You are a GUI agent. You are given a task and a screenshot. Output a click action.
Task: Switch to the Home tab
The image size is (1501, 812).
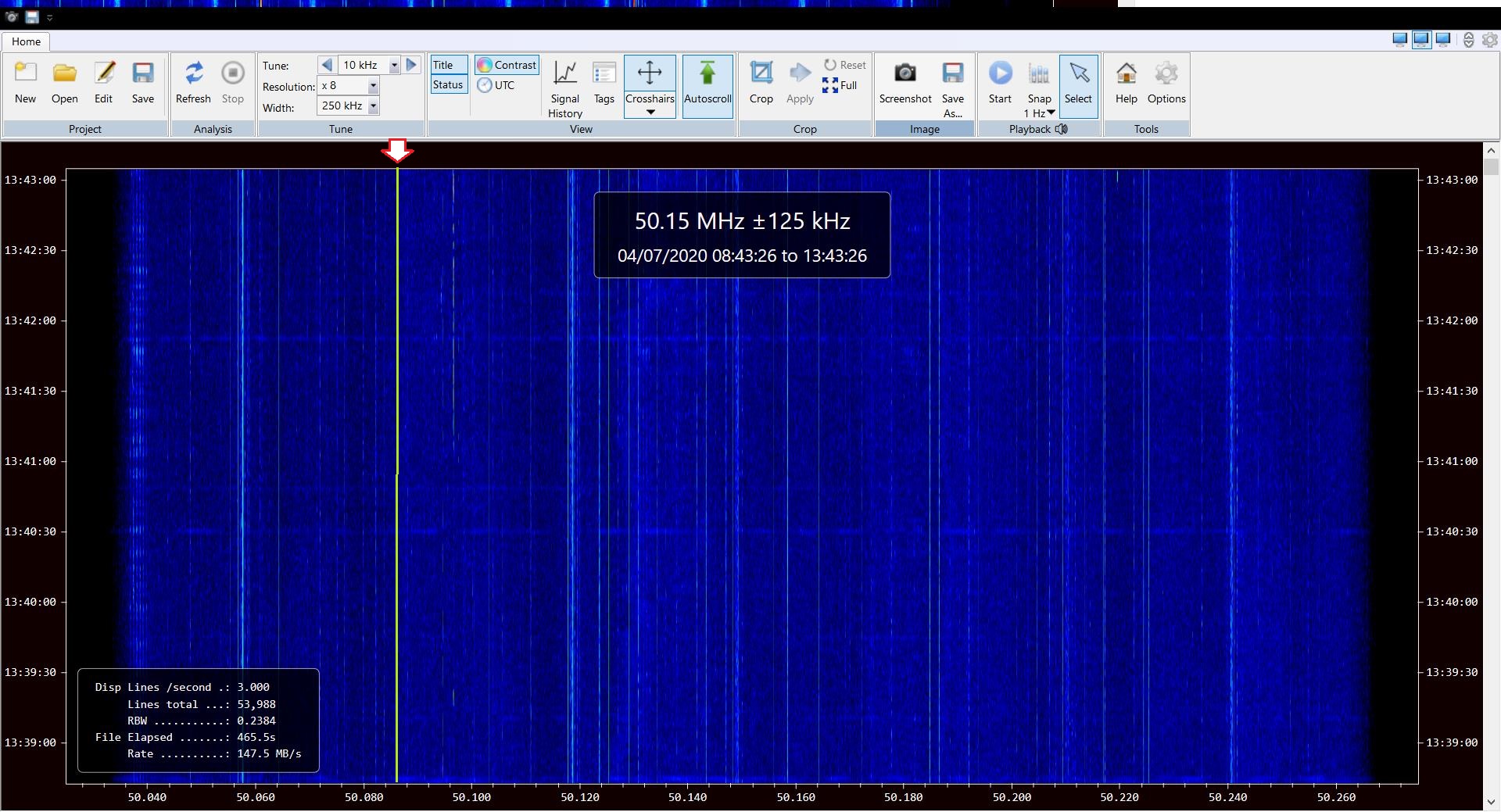tap(26, 41)
